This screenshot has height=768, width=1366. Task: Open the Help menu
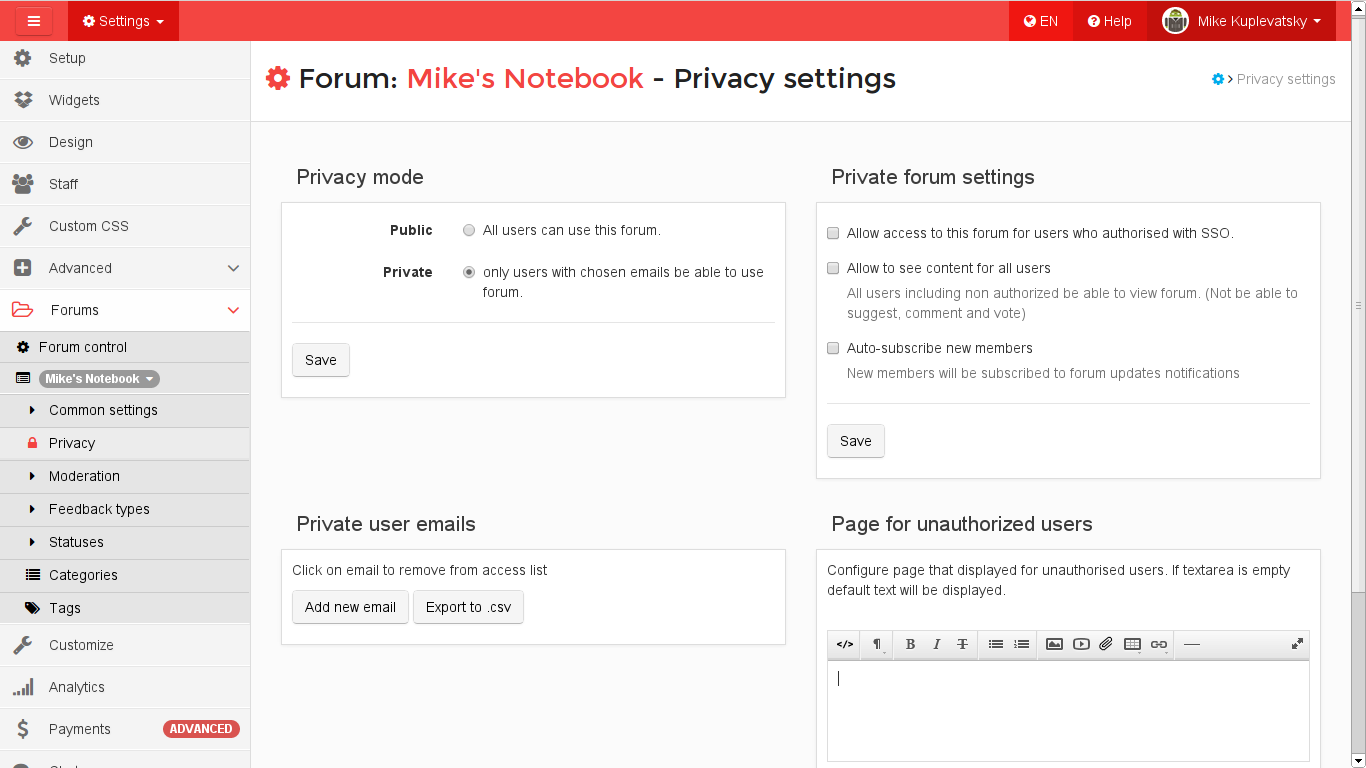pos(1110,21)
